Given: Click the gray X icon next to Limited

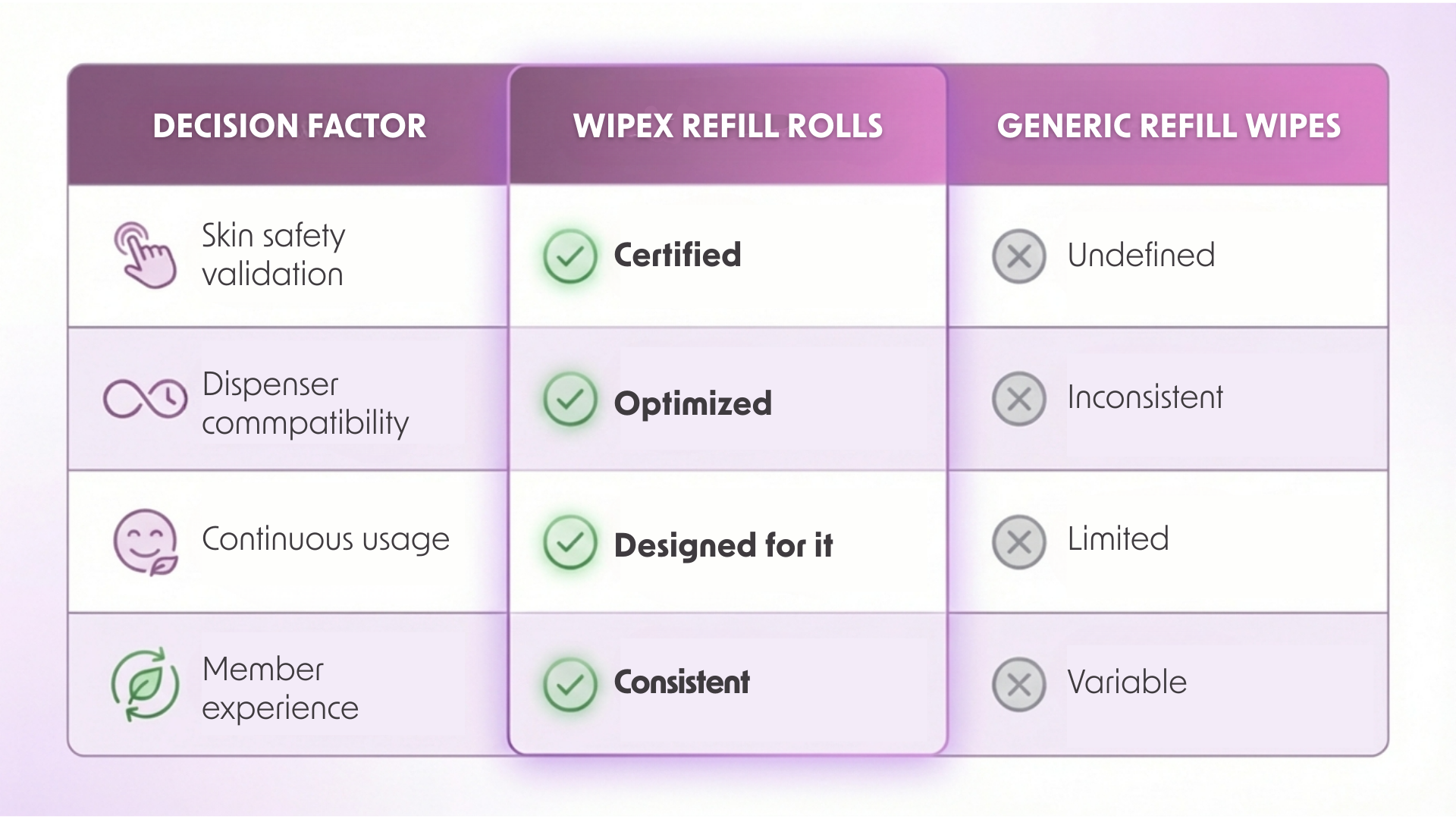Looking at the screenshot, I should (1018, 542).
